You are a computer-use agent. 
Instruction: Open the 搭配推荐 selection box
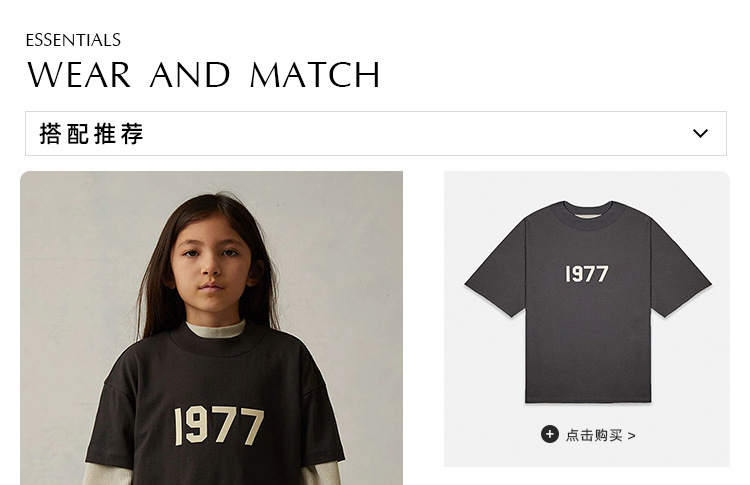click(x=375, y=134)
